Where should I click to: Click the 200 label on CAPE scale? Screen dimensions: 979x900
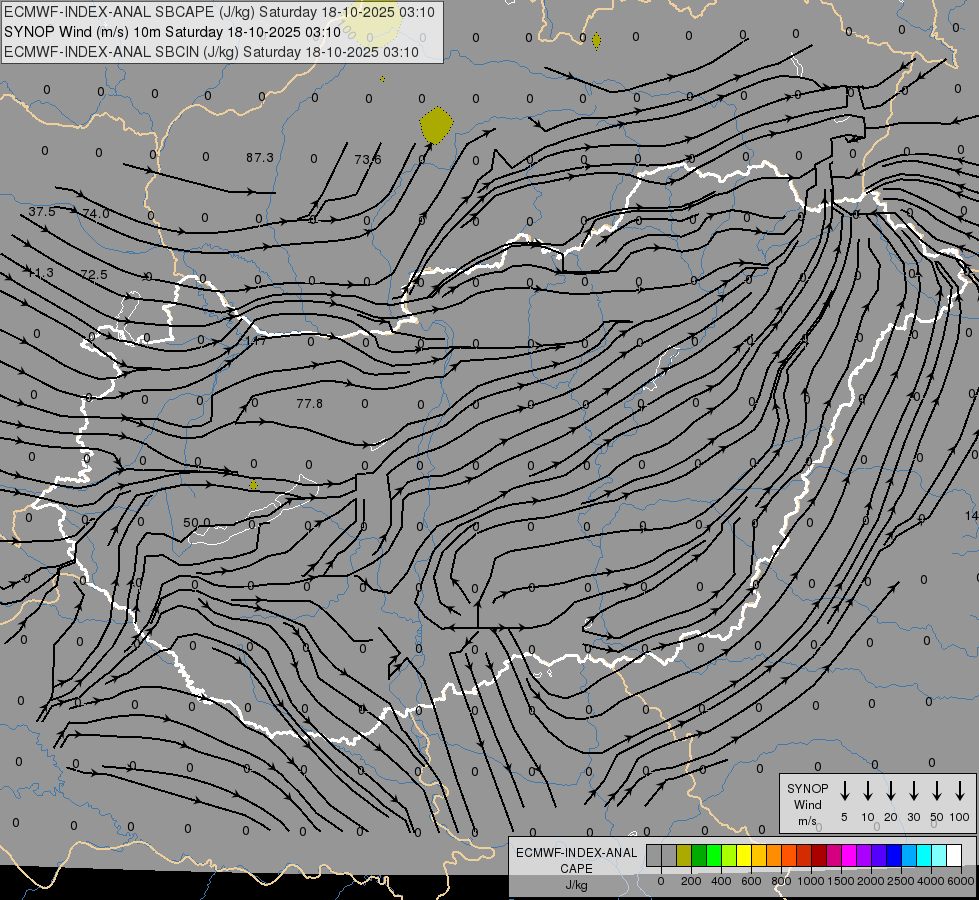pyautogui.click(x=691, y=881)
